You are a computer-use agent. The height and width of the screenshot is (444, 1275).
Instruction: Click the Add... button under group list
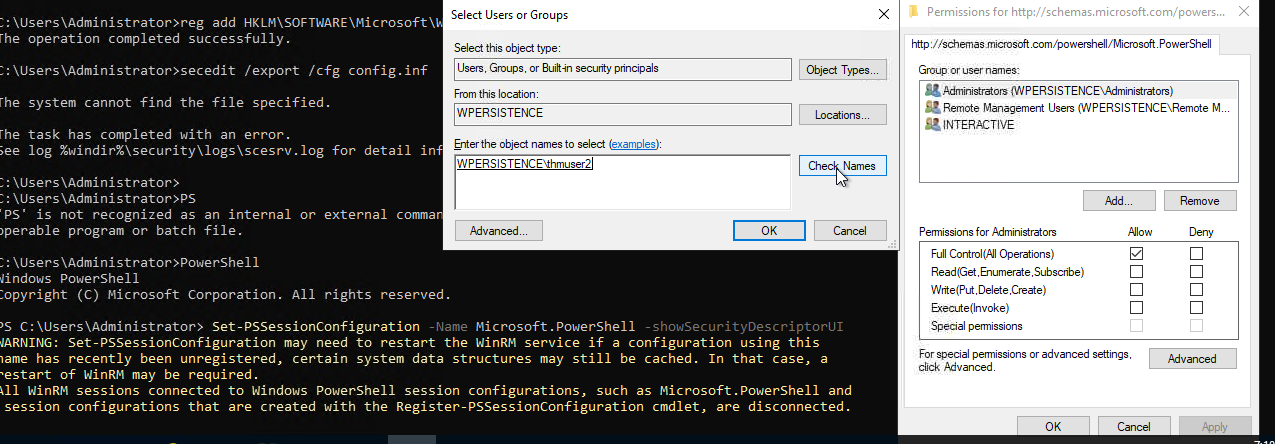(1119, 201)
